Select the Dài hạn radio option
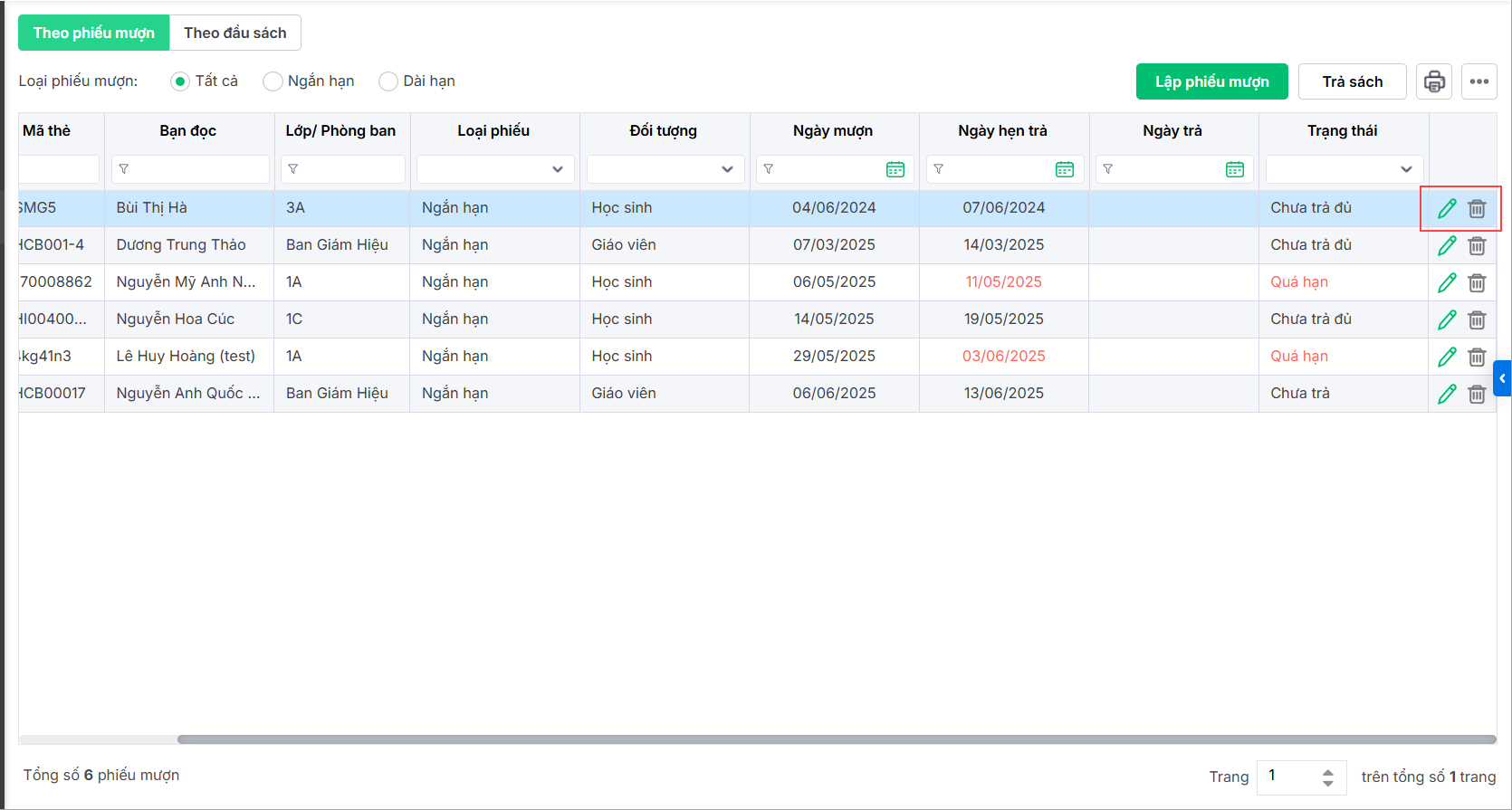Viewport: 1512px width, 810px height. click(388, 81)
